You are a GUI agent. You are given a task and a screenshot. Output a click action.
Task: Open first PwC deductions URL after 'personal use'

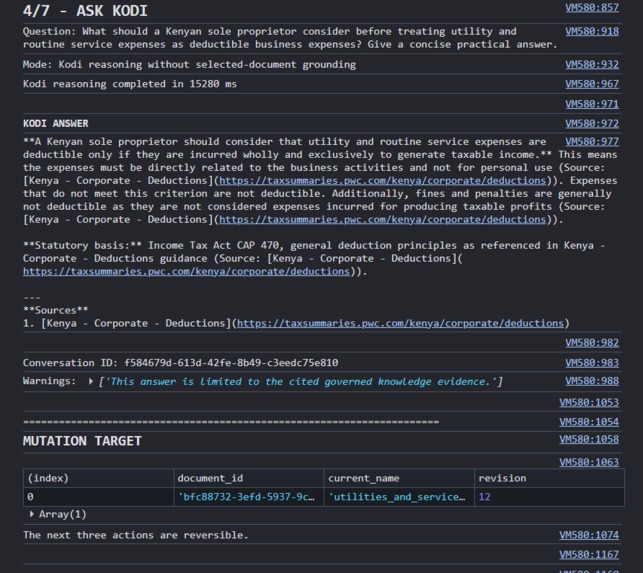[x=383, y=180]
